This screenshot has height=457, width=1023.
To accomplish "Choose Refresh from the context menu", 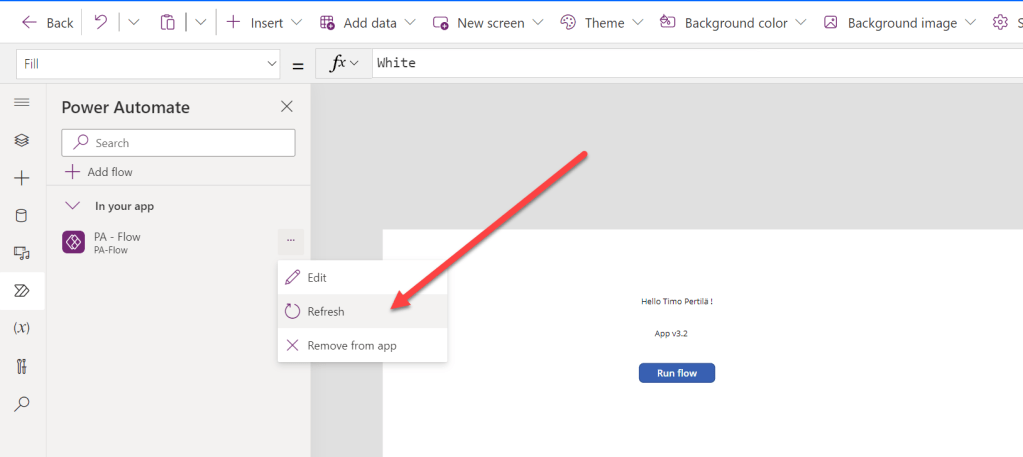I will [326, 312].
